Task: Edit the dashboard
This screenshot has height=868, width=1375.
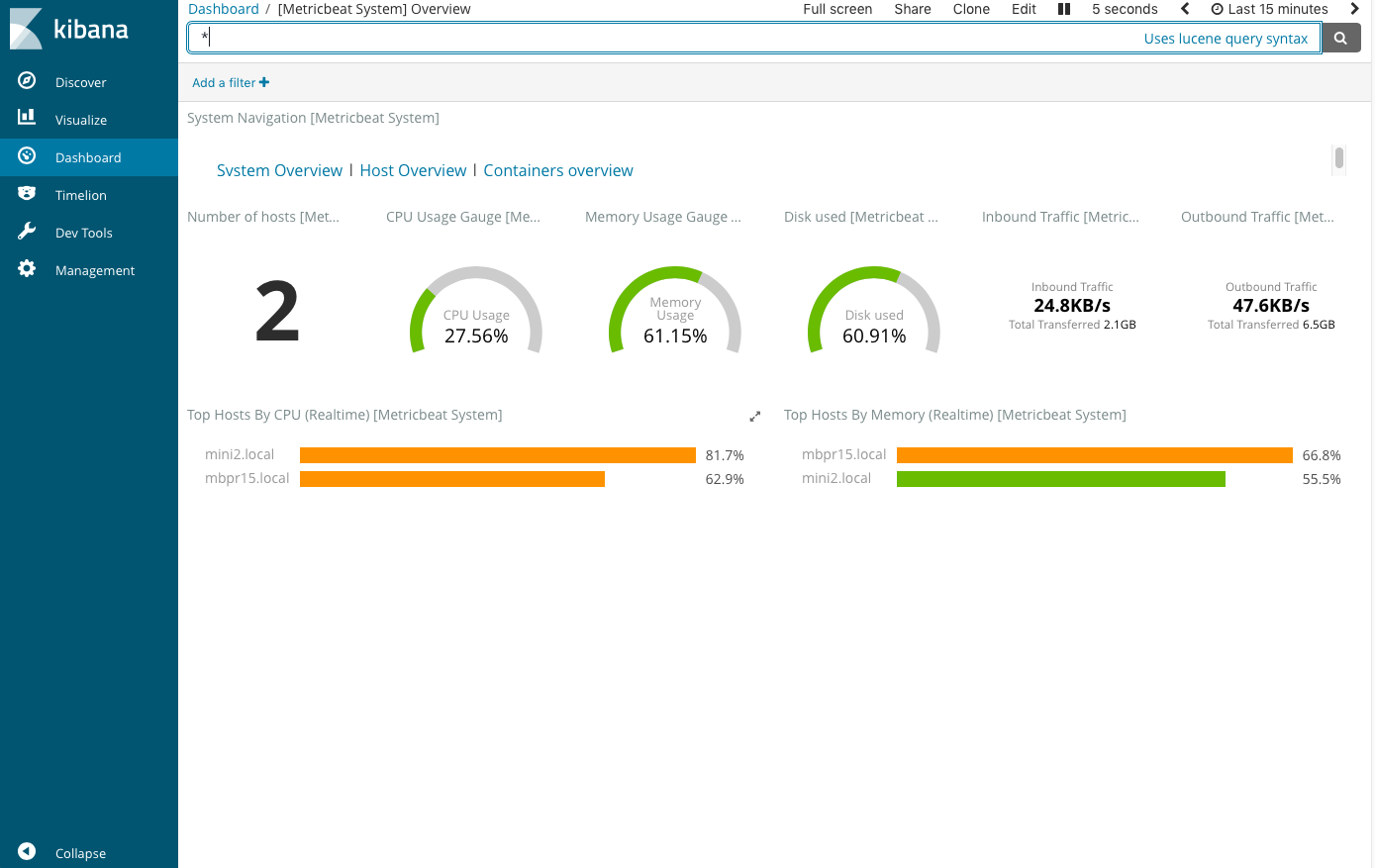Action: coord(1024,9)
